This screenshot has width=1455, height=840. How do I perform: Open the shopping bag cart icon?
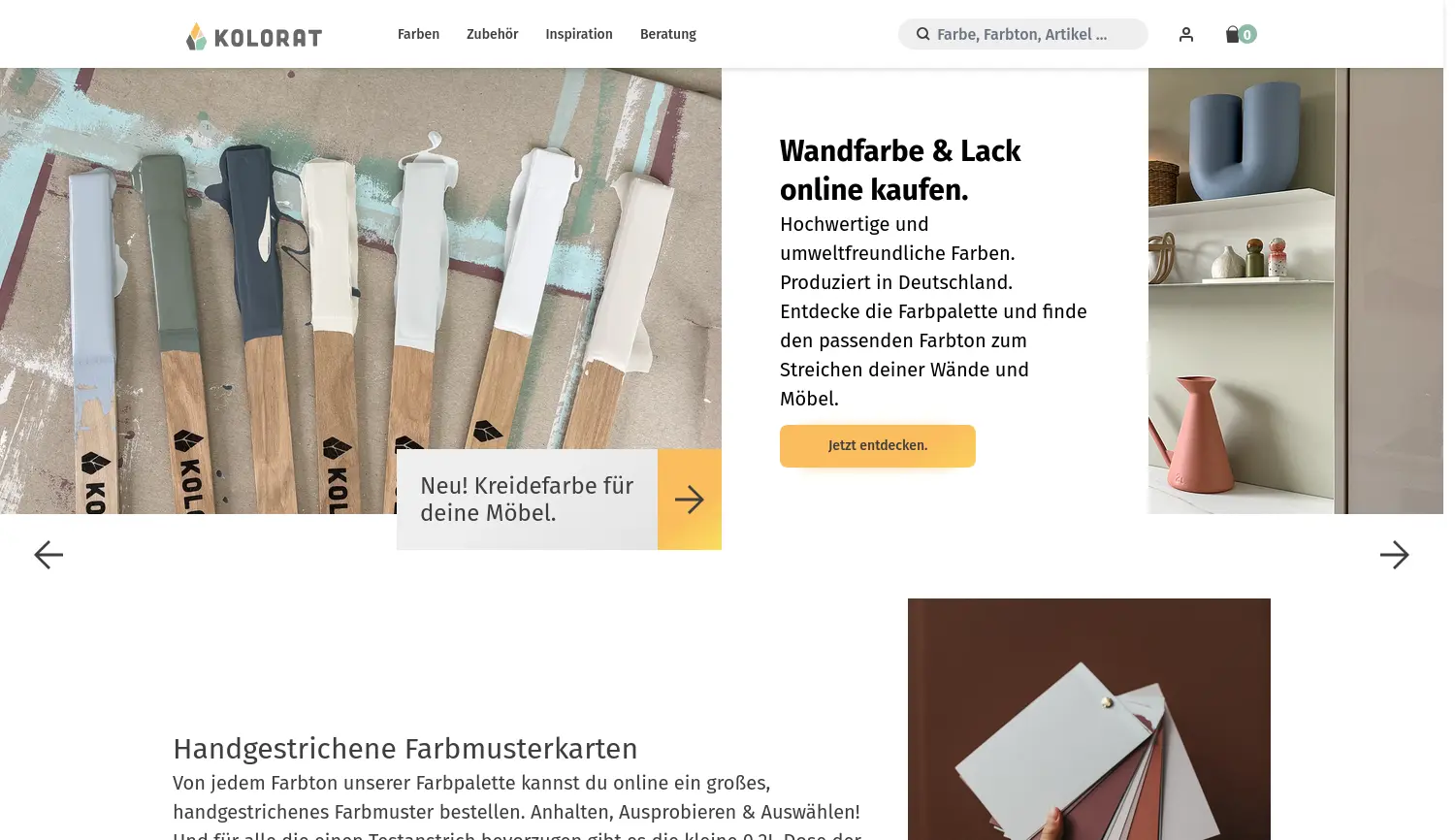pyautogui.click(x=1232, y=34)
